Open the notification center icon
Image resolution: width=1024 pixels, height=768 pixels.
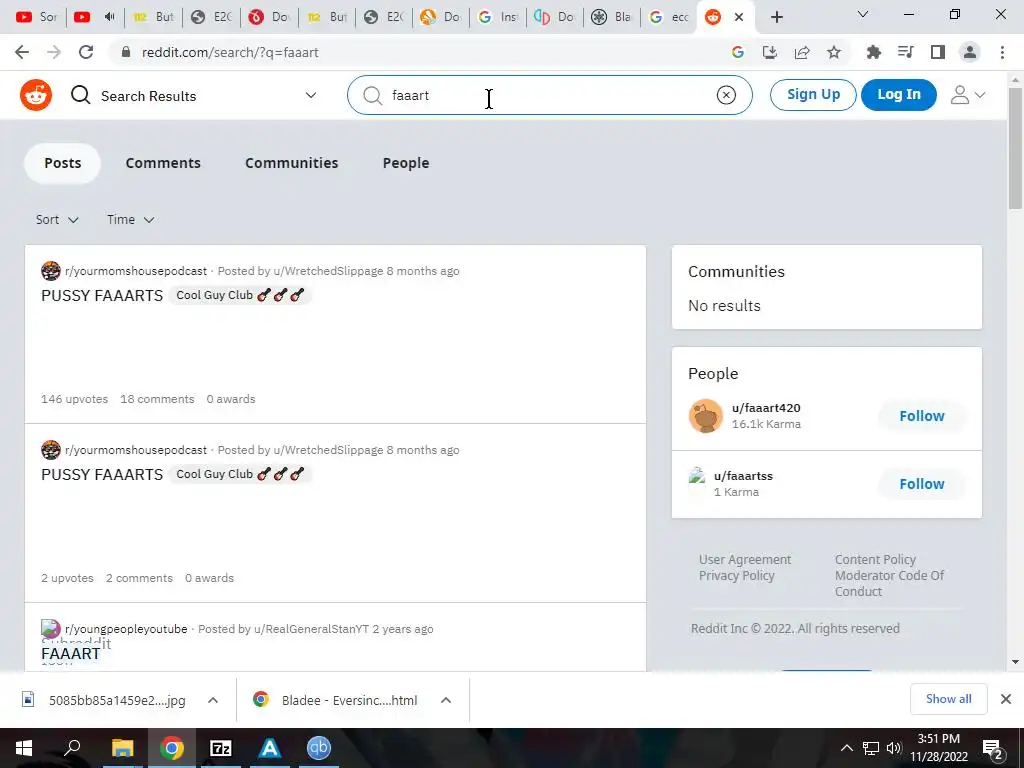[993, 749]
